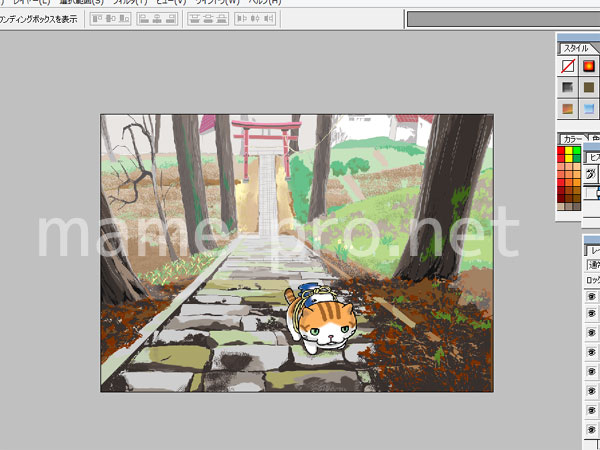Pick the teal green swatch in second row

[577, 158]
